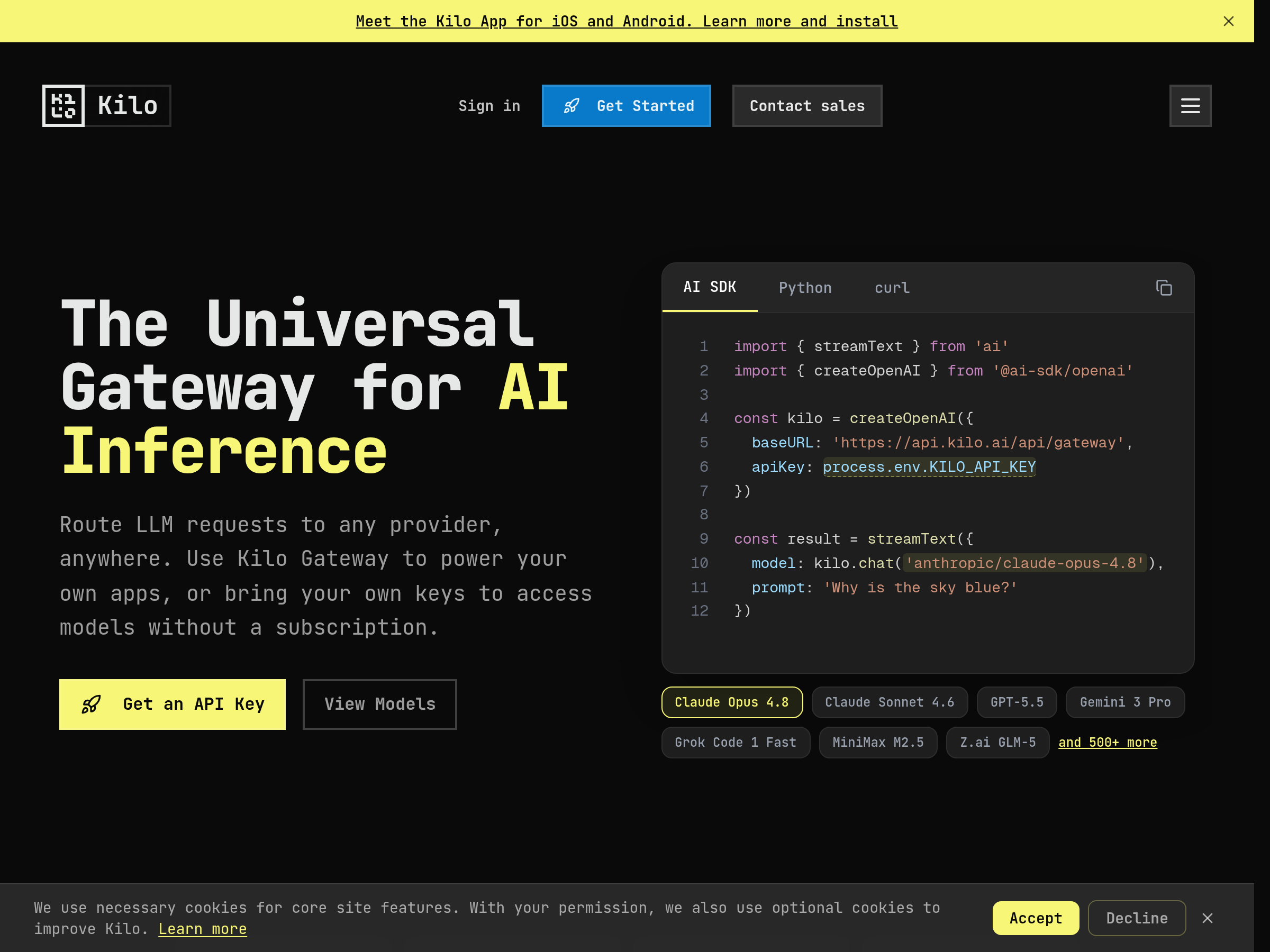Open the cookie Learn more link
Viewport: 1270px width, 952px height.
tap(202, 929)
